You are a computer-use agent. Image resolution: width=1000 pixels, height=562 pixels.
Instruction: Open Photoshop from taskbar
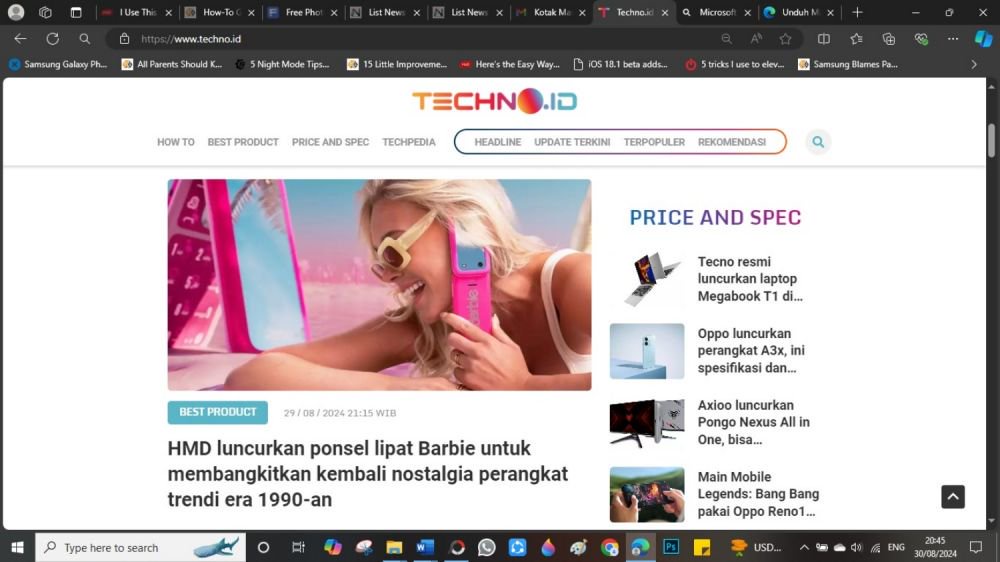click(671, 547)
